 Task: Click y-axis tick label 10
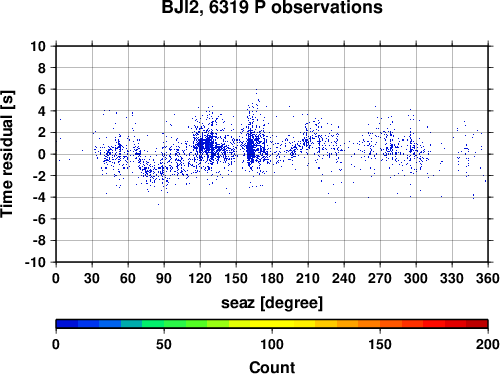coord(38,46)
